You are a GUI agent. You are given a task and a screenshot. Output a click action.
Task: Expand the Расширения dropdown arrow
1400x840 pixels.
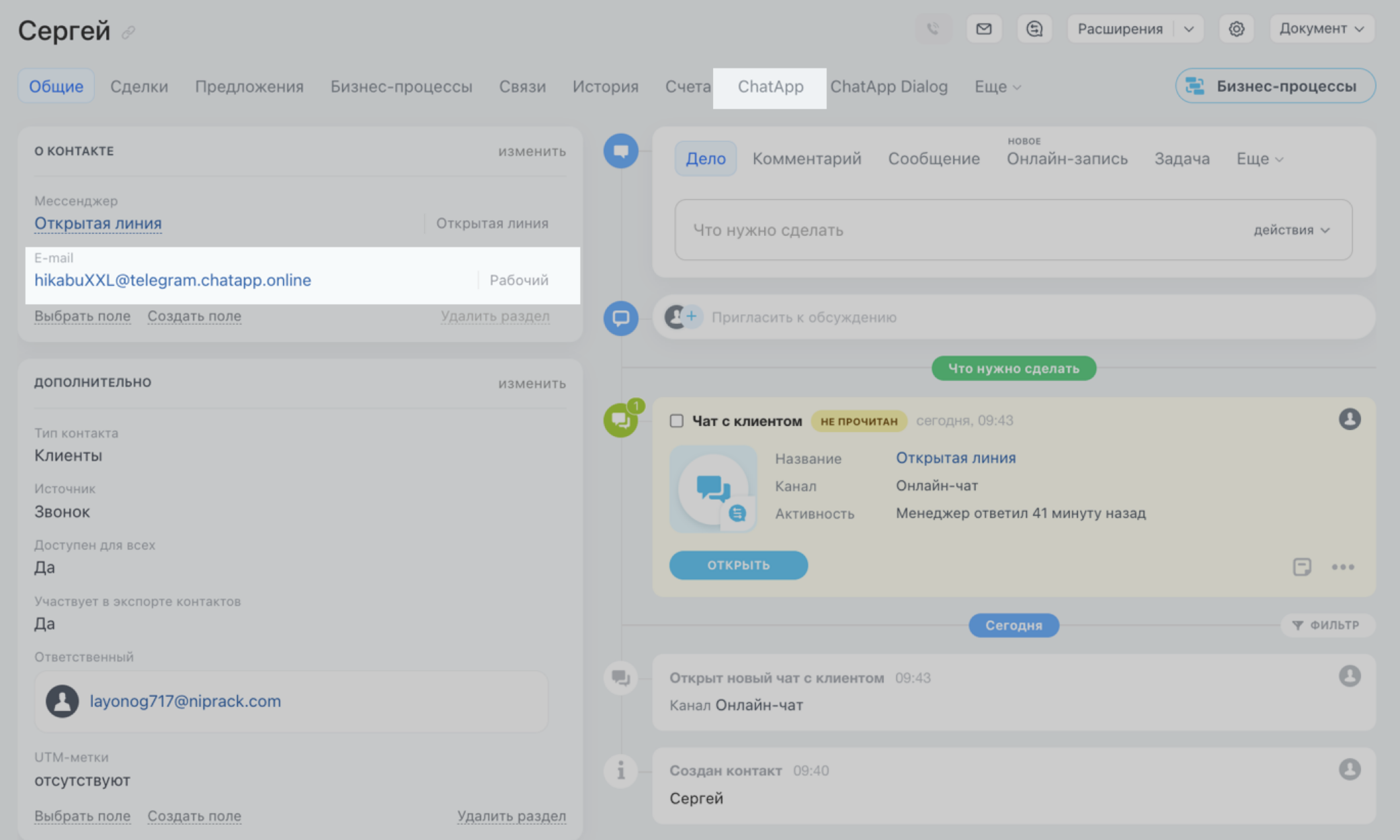click(x=1188, y=29)
